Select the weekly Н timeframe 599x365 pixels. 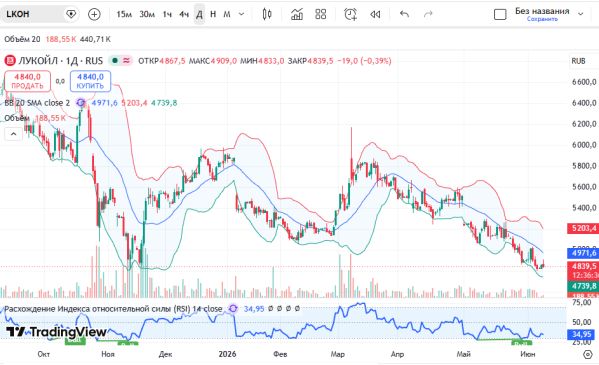click(213, 14)
